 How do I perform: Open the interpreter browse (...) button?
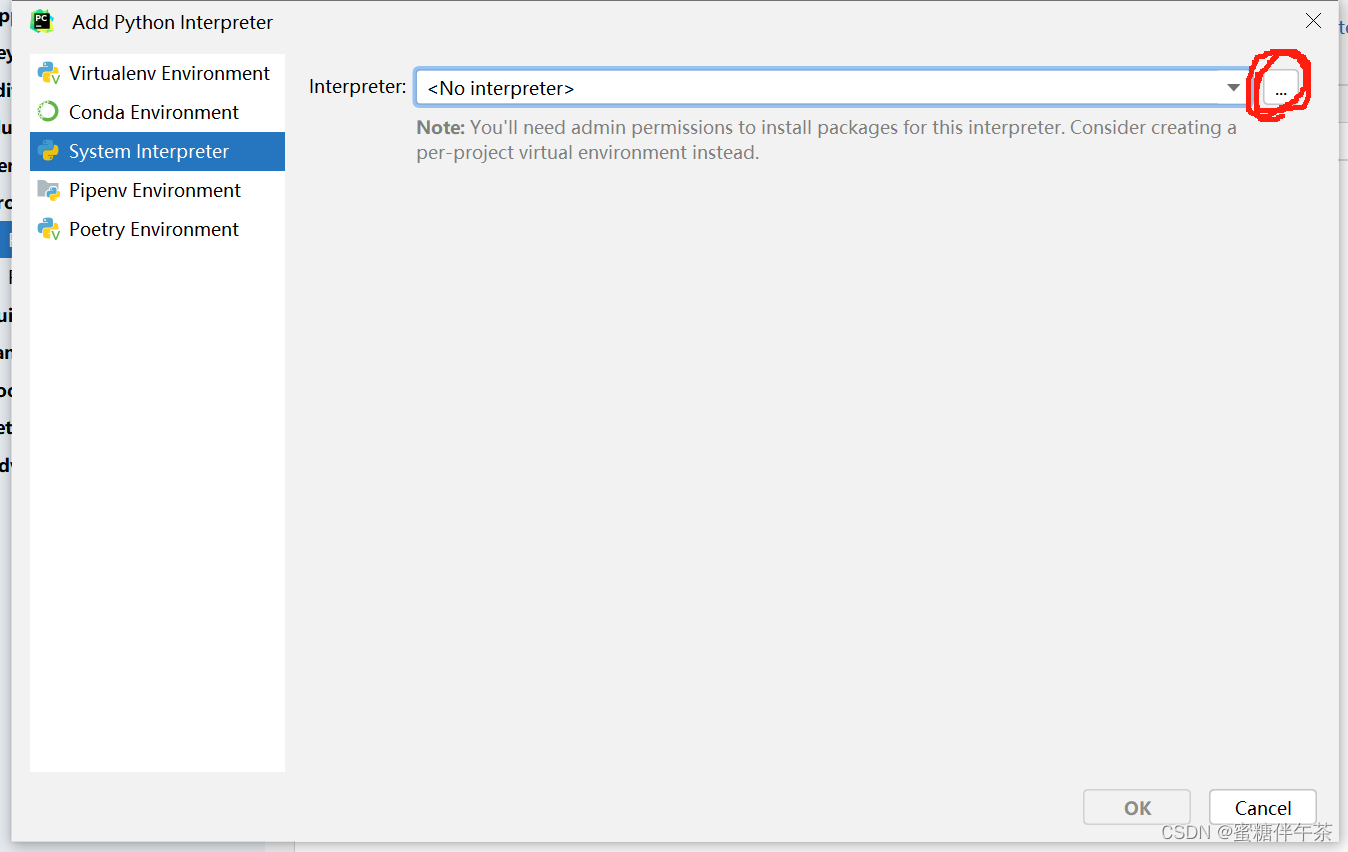tap(1281, 88)
